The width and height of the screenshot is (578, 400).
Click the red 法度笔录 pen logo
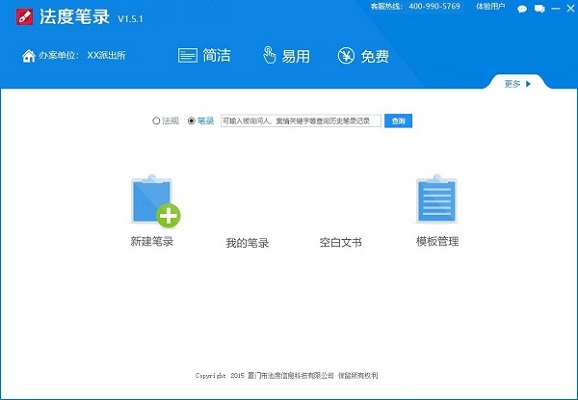coord(24,17)
